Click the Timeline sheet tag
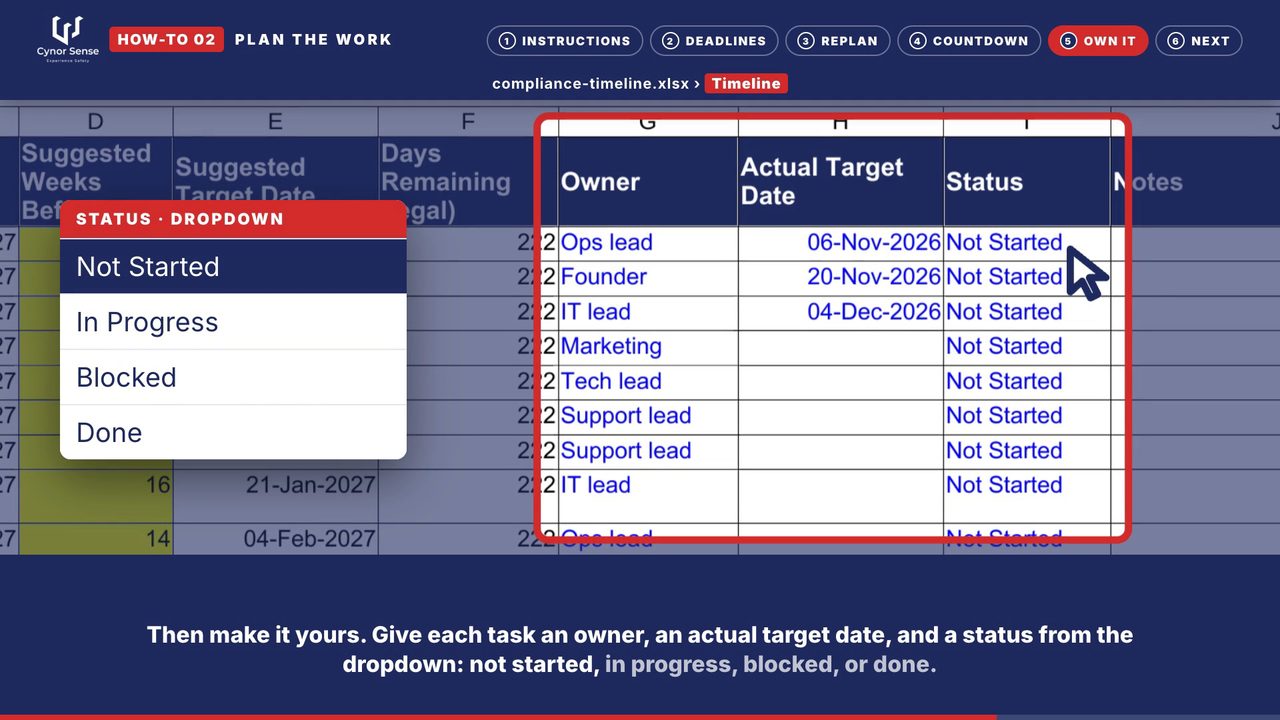The height and width of the screenshot is (720, 1280). [746, 84]
